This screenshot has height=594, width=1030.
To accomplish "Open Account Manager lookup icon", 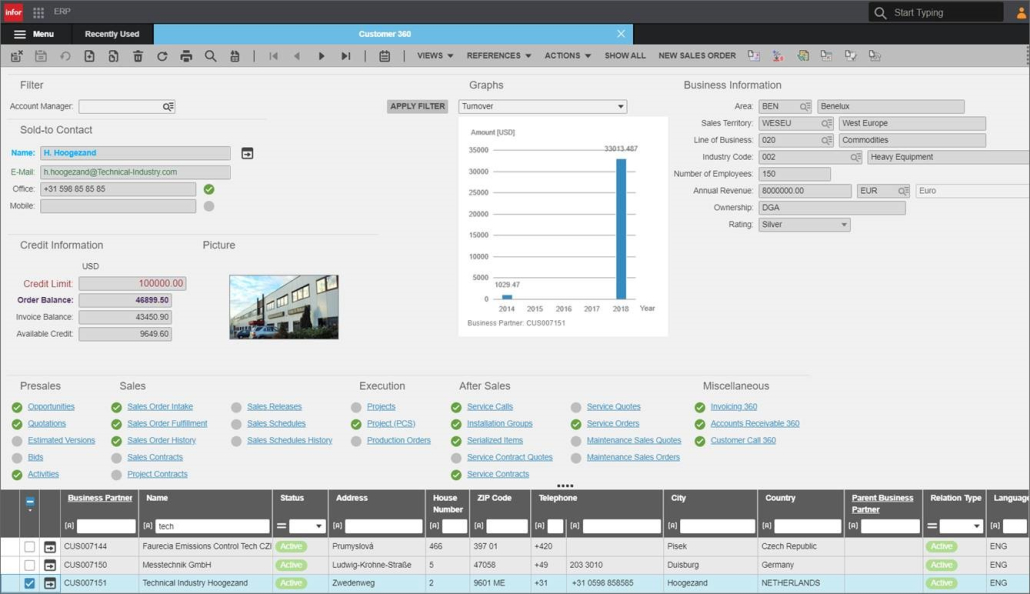I will coord(168,106).
